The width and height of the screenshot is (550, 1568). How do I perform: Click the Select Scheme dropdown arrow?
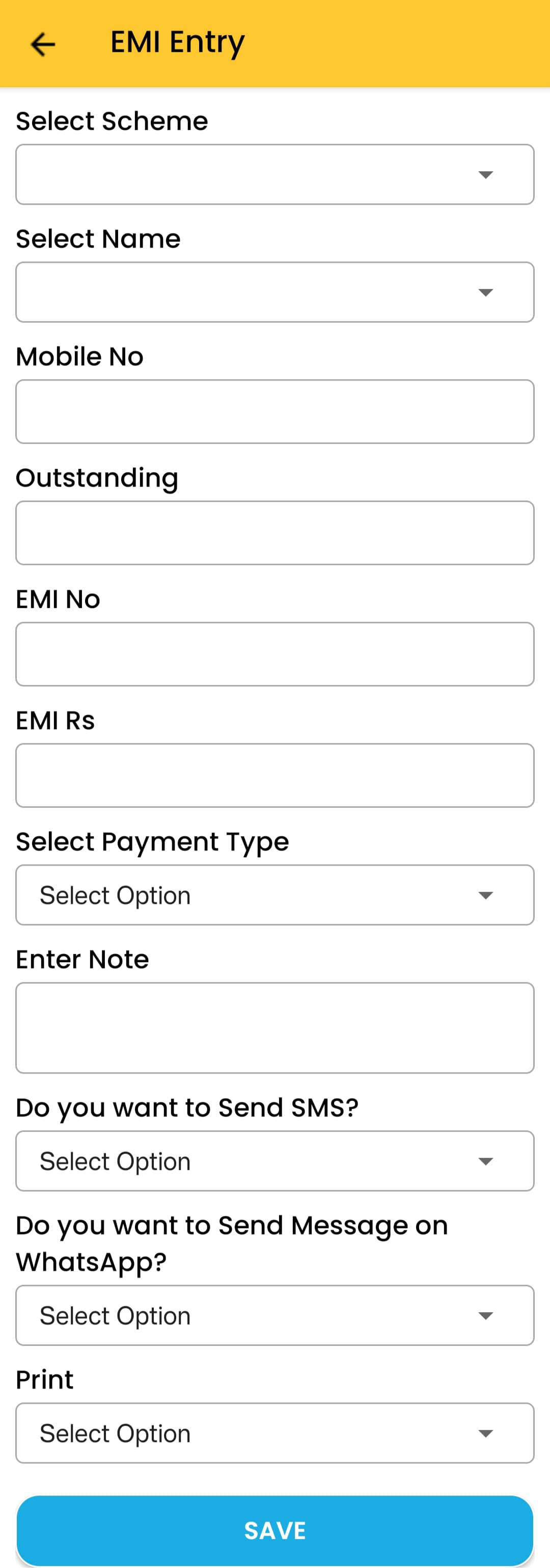(x=485, y=175)
